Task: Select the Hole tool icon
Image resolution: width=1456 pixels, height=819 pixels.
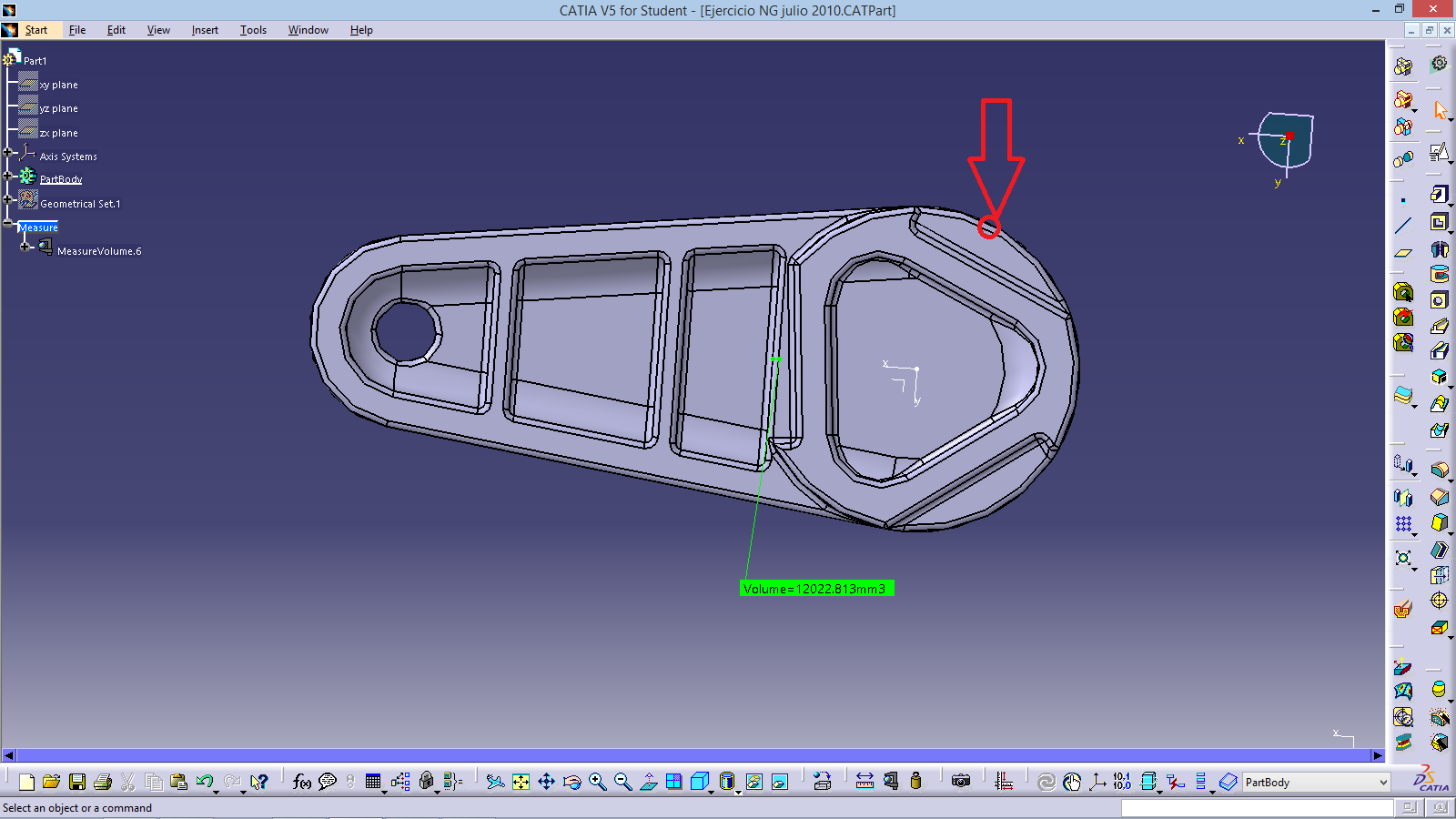Action: [x=1439, y=300]
